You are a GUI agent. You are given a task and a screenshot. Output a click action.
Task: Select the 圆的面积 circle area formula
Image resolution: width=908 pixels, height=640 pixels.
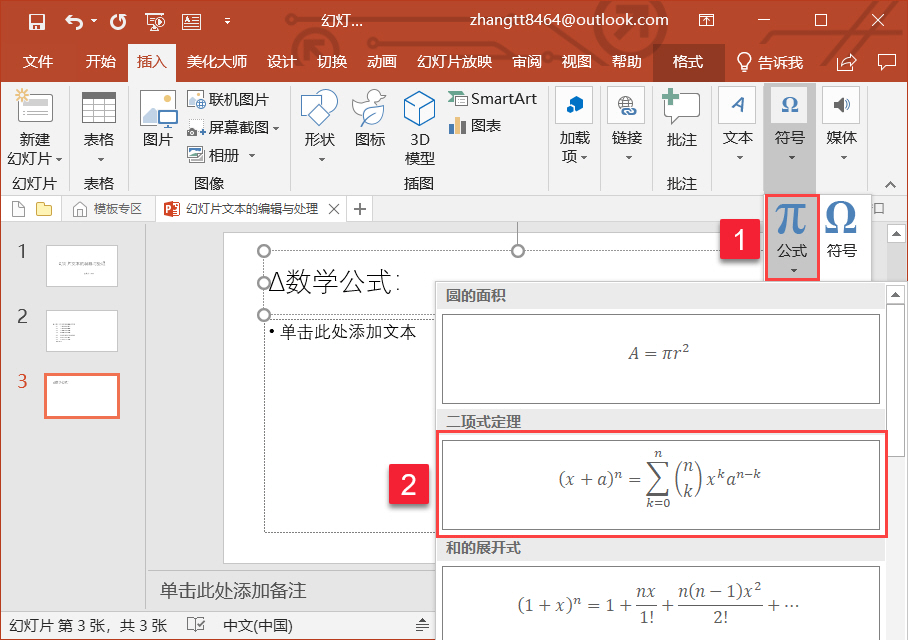click(660, 353)
